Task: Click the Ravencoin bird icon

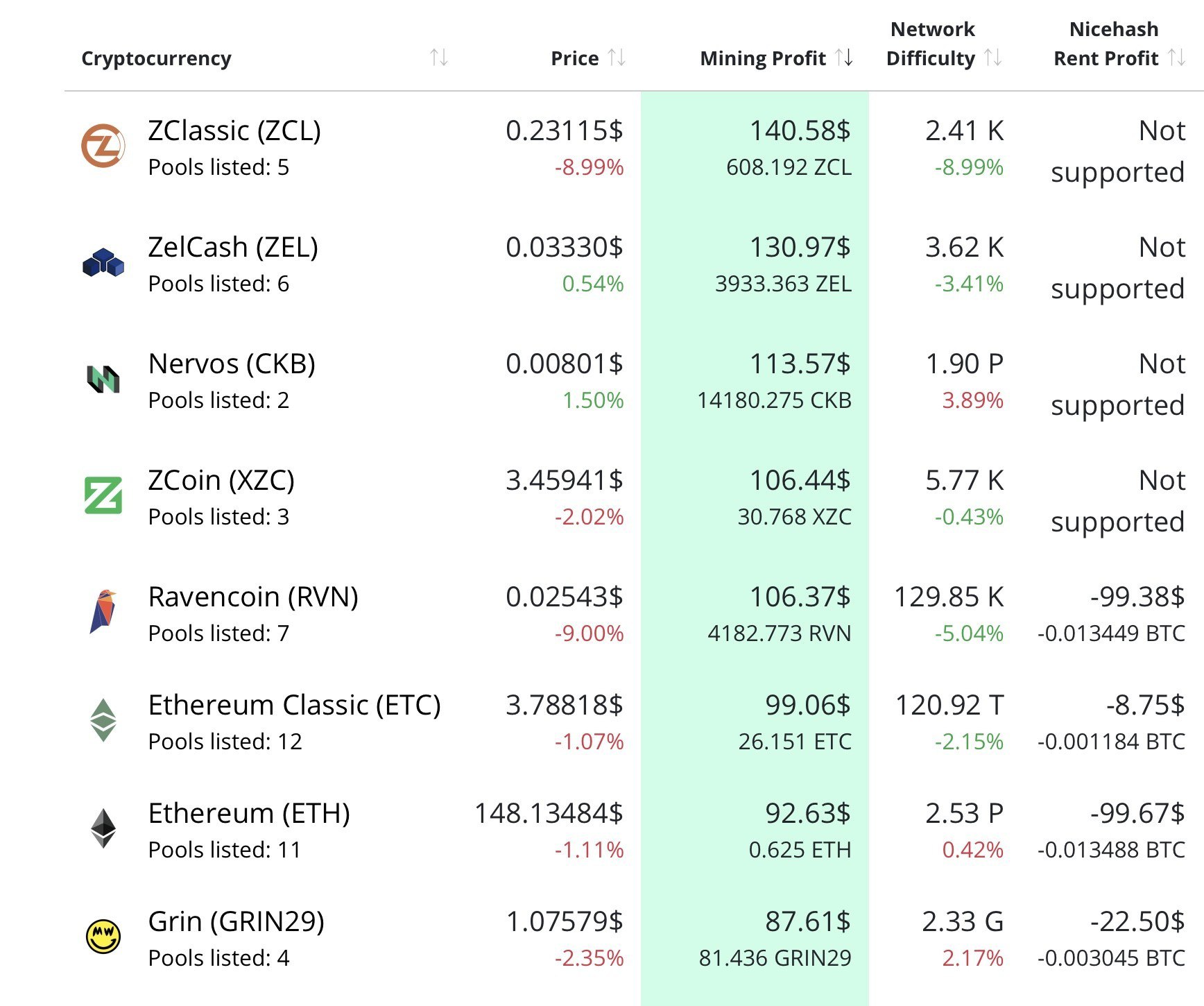Action: (103, 611)
